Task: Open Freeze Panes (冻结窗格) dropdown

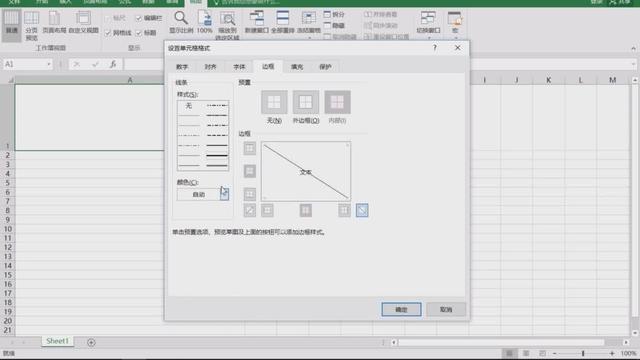Action: 308,25
